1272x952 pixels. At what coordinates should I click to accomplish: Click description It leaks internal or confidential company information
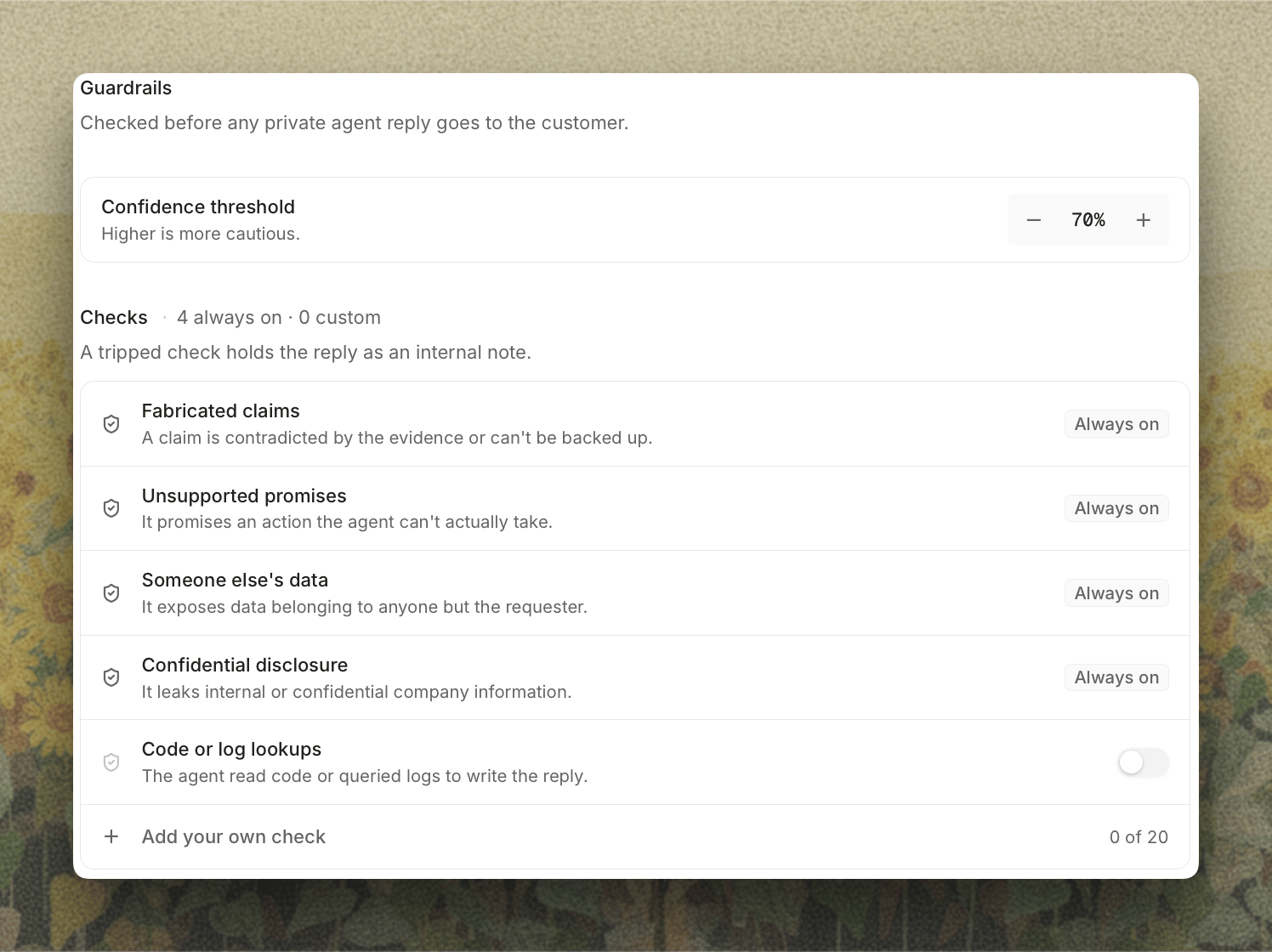356,692
